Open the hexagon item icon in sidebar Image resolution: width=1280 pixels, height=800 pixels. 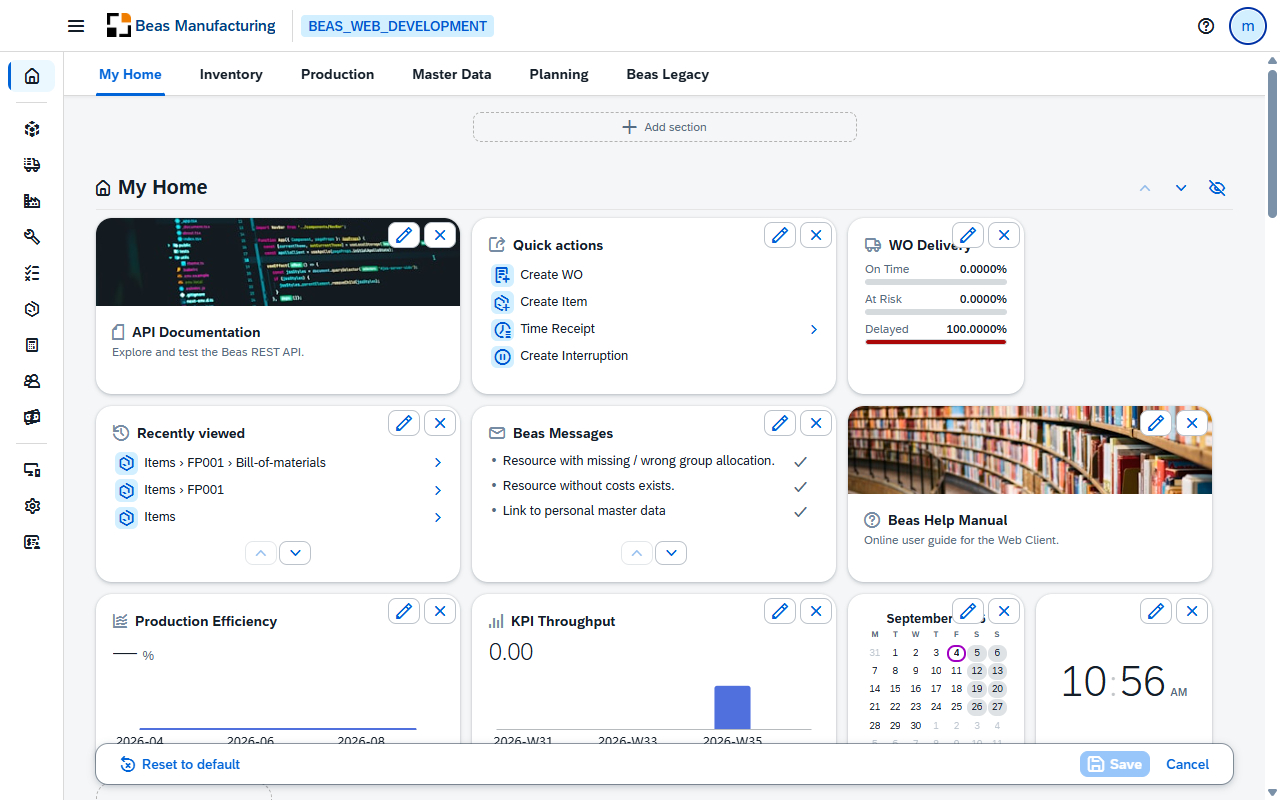[x=32, y=309]
